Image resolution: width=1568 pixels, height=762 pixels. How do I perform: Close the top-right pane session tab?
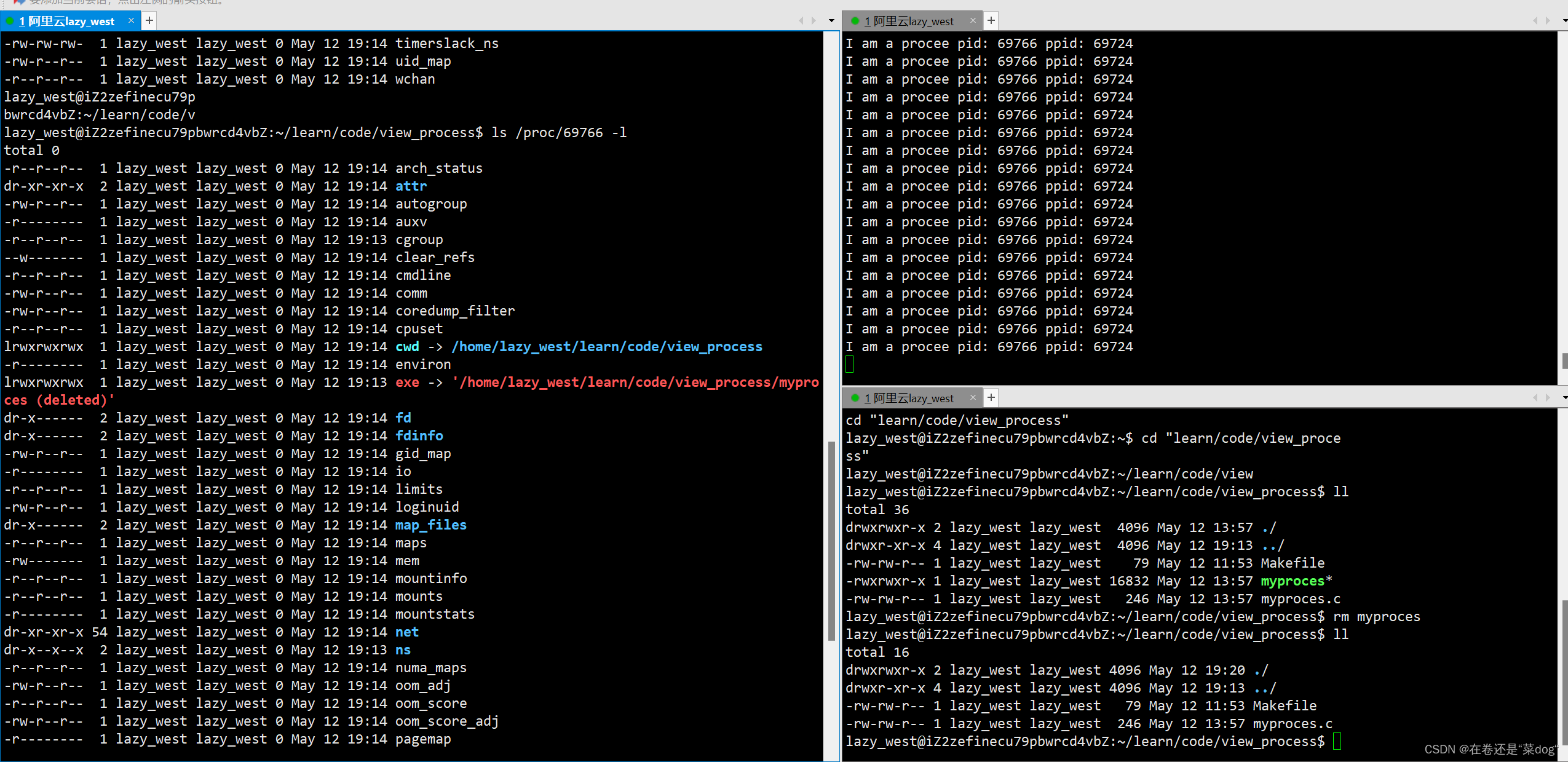(x=973, y=21)
